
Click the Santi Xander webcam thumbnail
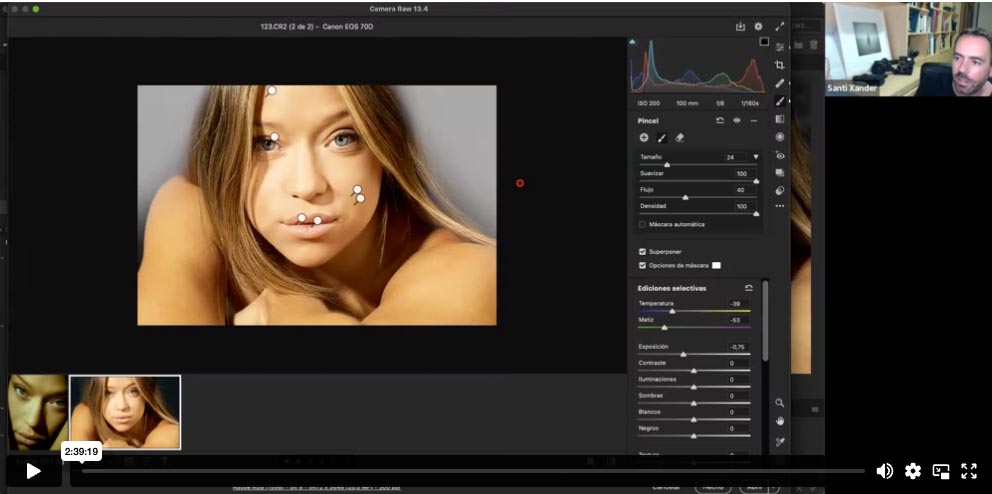tap(908, 49)
